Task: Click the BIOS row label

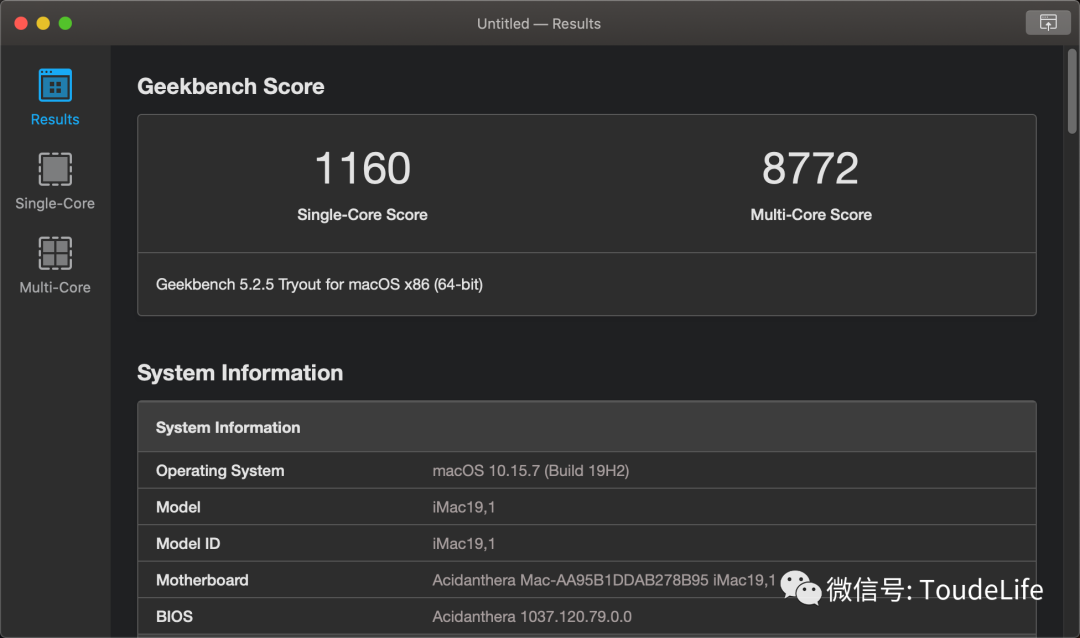Action: [x=174, y=617]
